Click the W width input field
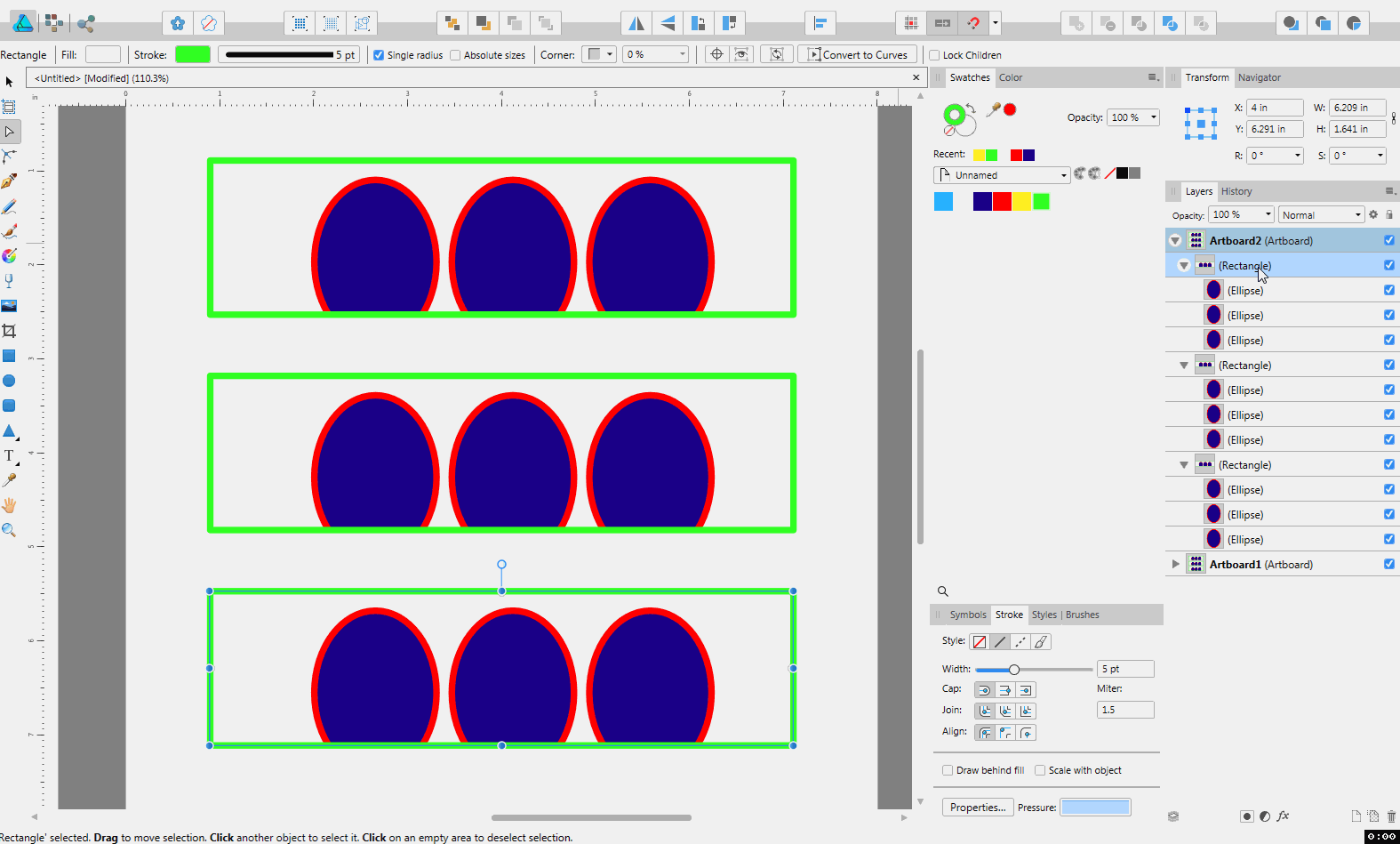This screenshot has height=844, width=1400. tap(1357, 108)
